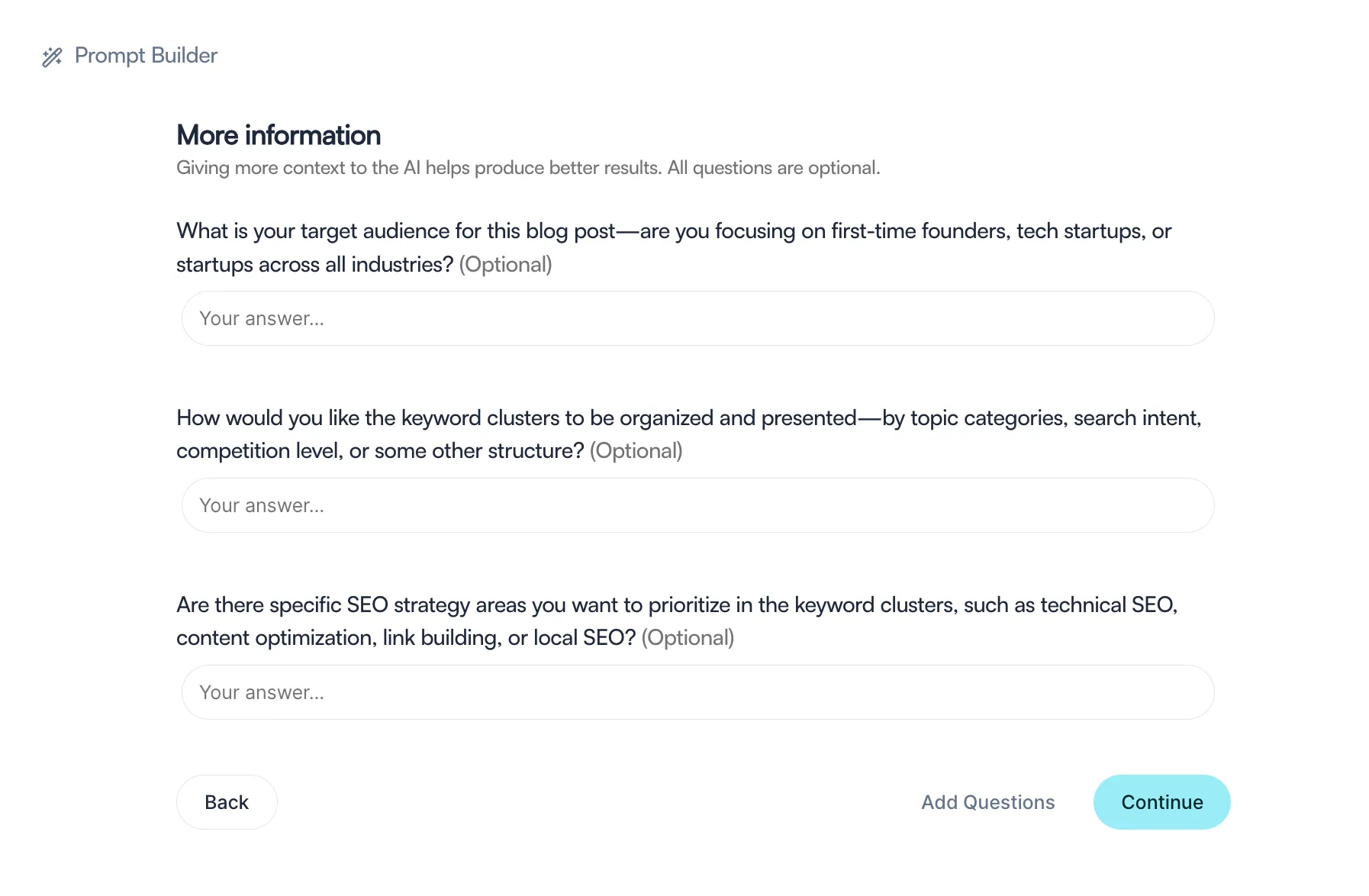Click the More information heading
The height and width of the screenshot is (896, 1369).
point(279,135)
